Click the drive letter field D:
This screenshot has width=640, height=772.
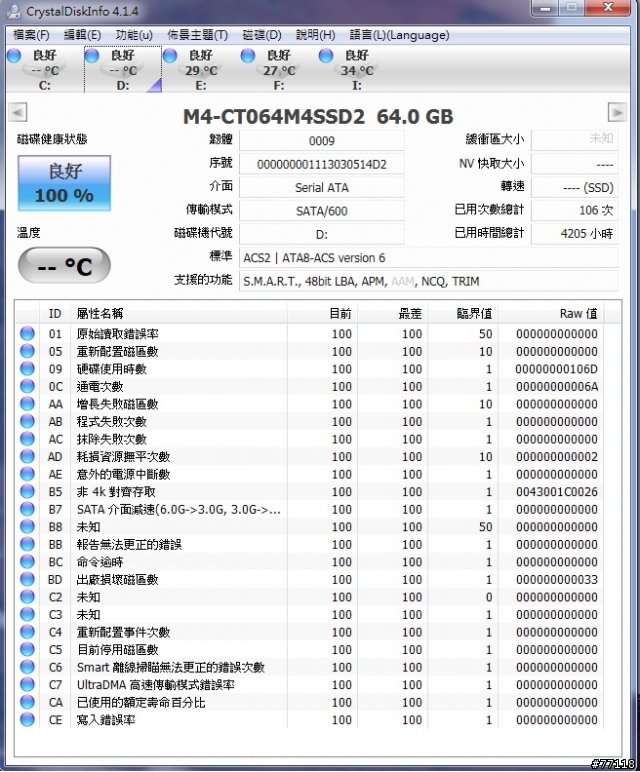(322, 234)
